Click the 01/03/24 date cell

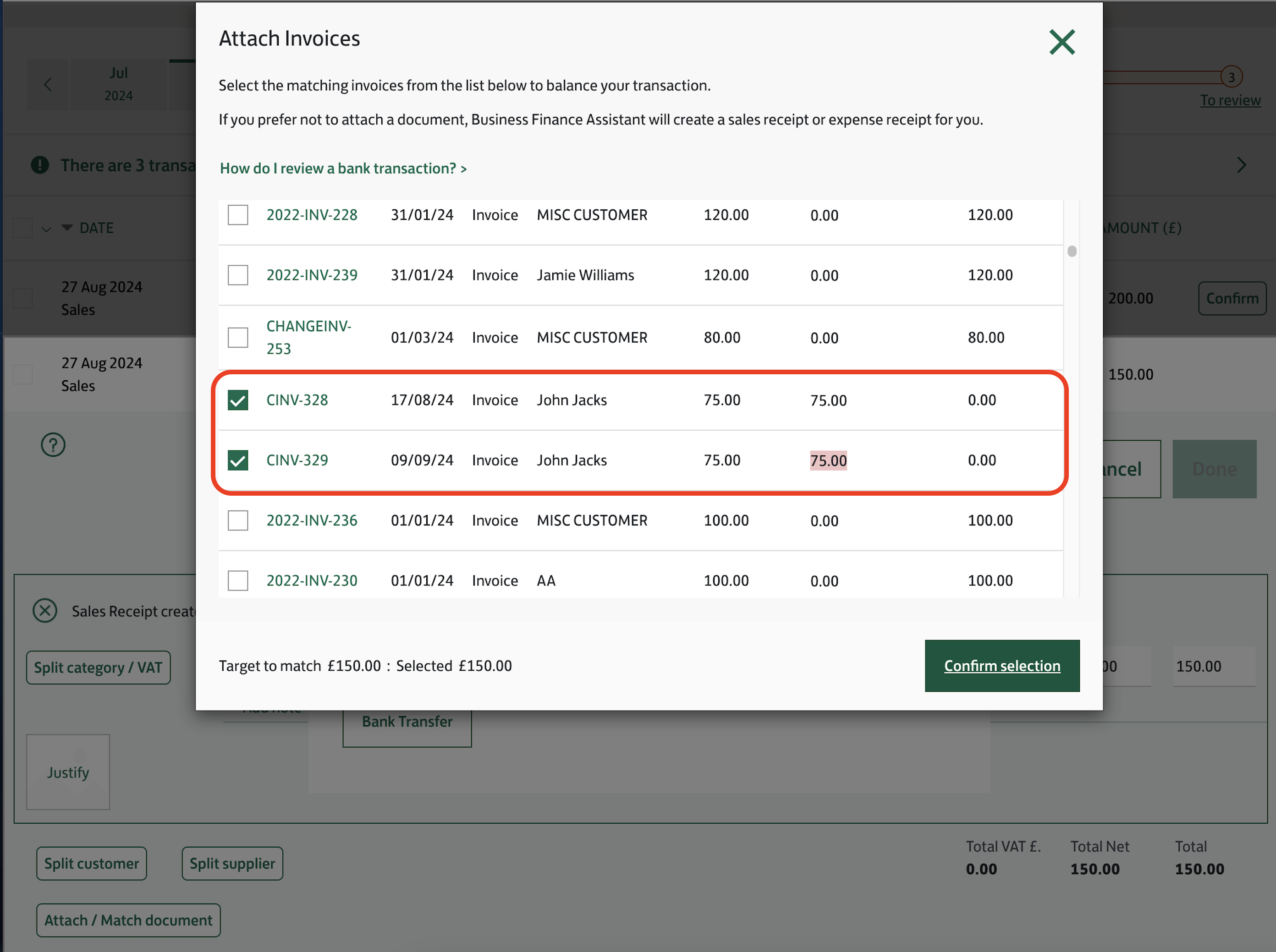point(422,337)
